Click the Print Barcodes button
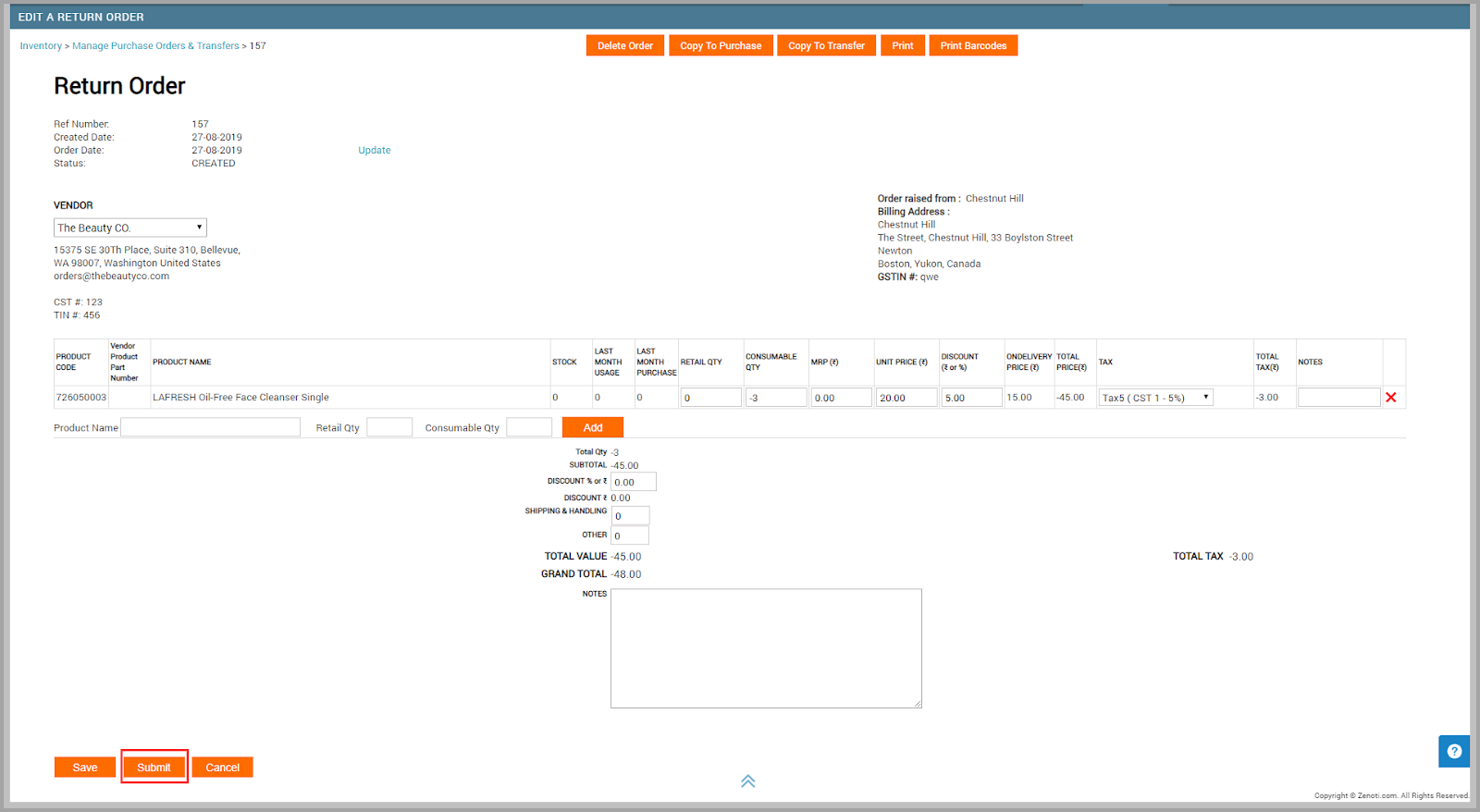Image resolution: width=1480 pixels, height=812 pixels. point(973,45)
